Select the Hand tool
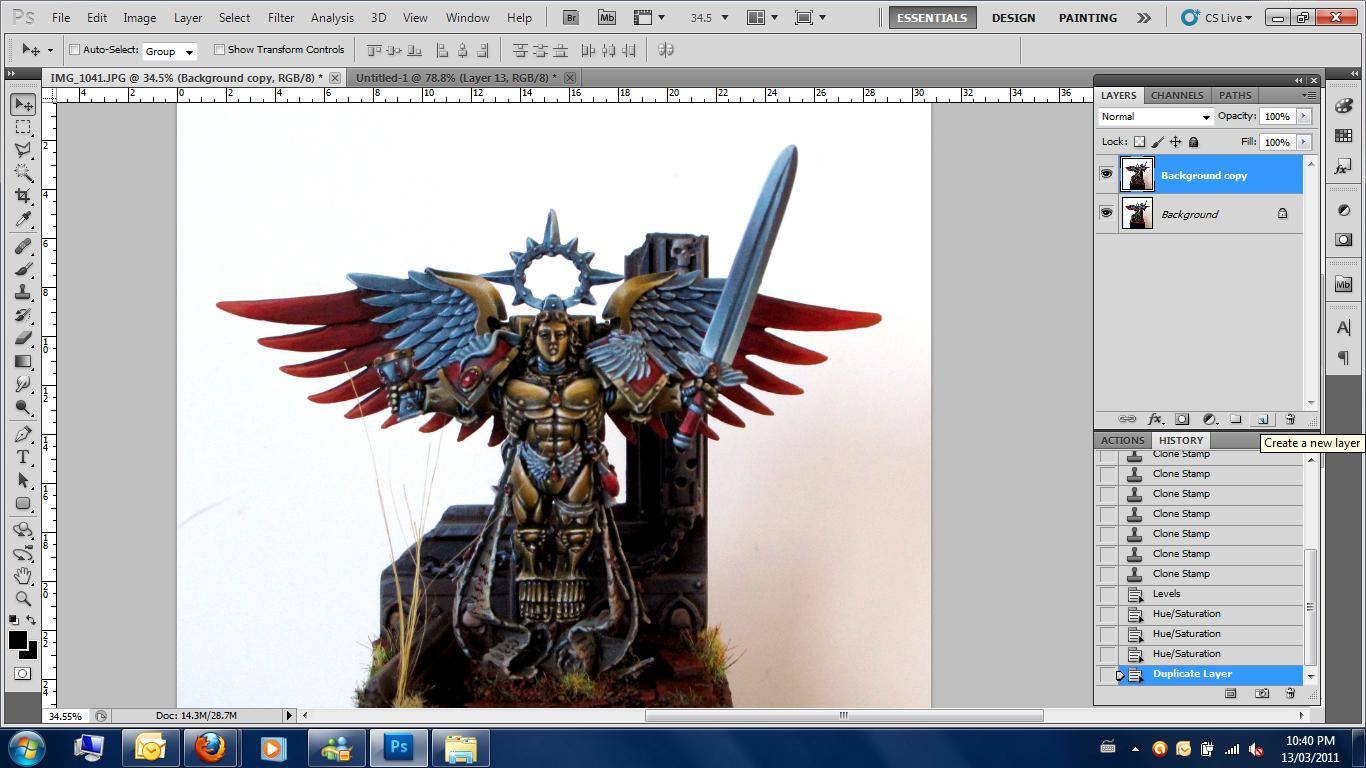Screen dimensions: 1366x768 [x=23, y=576]
